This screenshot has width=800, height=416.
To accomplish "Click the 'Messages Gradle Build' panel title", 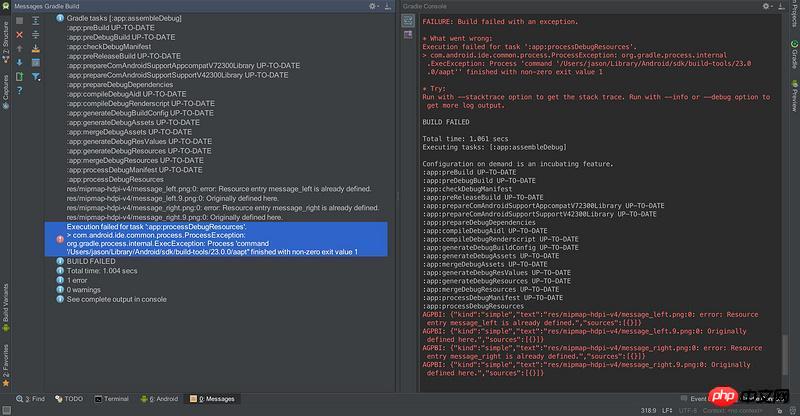I will (x=46, y=6).
